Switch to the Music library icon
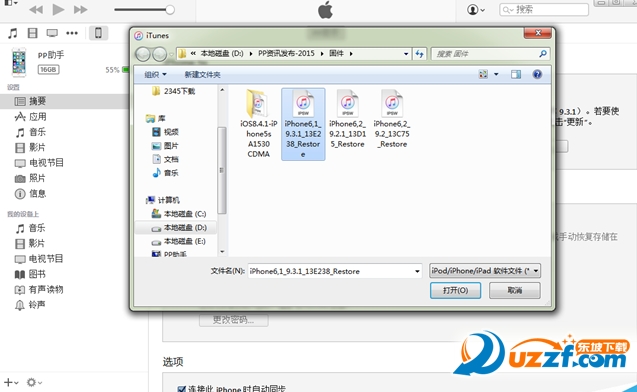The image size is (637, 392). 13,33
